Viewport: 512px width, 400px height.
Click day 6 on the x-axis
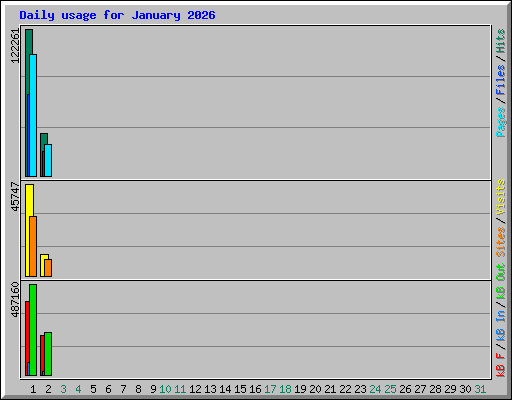tap(108, 389)
